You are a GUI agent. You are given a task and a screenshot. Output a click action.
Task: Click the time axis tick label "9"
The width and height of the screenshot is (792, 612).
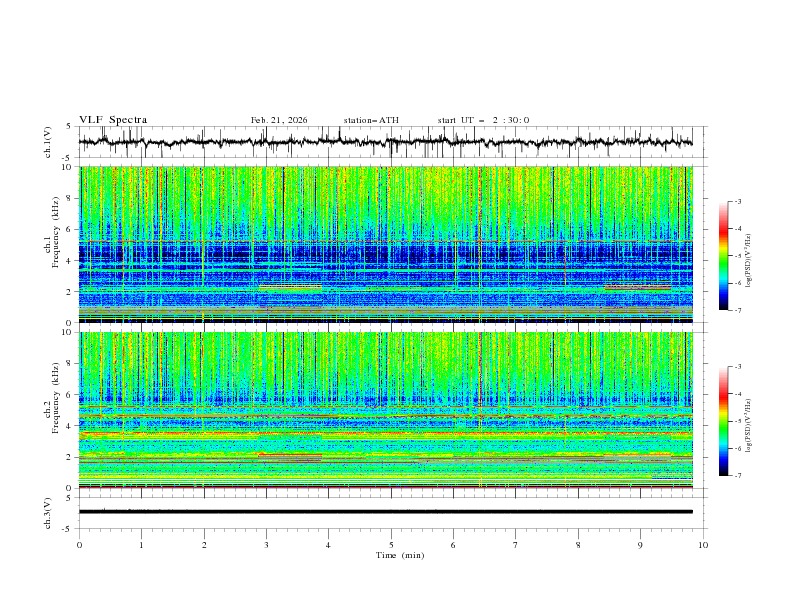coord(640,545)
